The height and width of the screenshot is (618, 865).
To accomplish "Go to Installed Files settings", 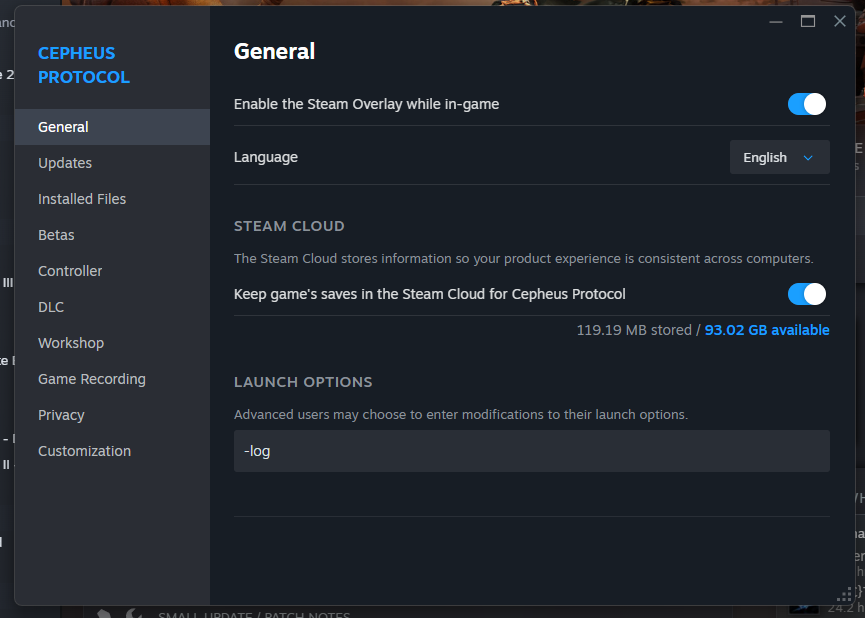I will pyautogui.click(x=82, y=199).
